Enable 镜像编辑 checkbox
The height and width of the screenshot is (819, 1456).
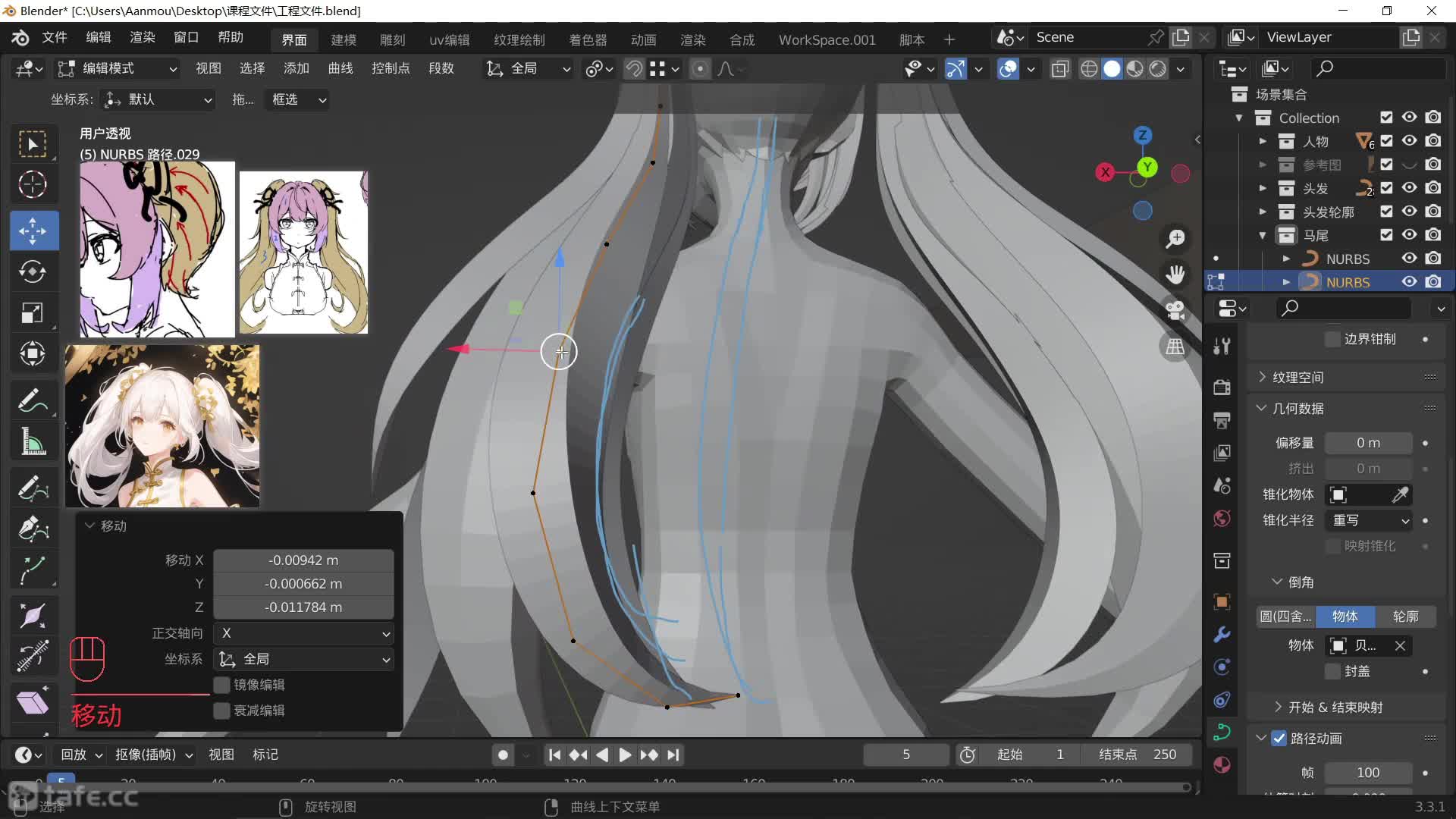(221, 685)
